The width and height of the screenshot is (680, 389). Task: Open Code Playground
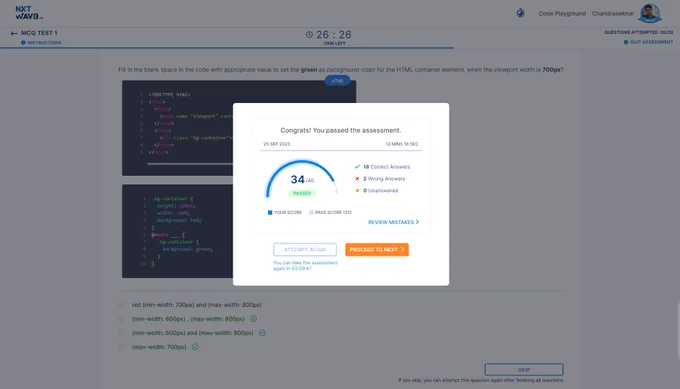[562, 13]
